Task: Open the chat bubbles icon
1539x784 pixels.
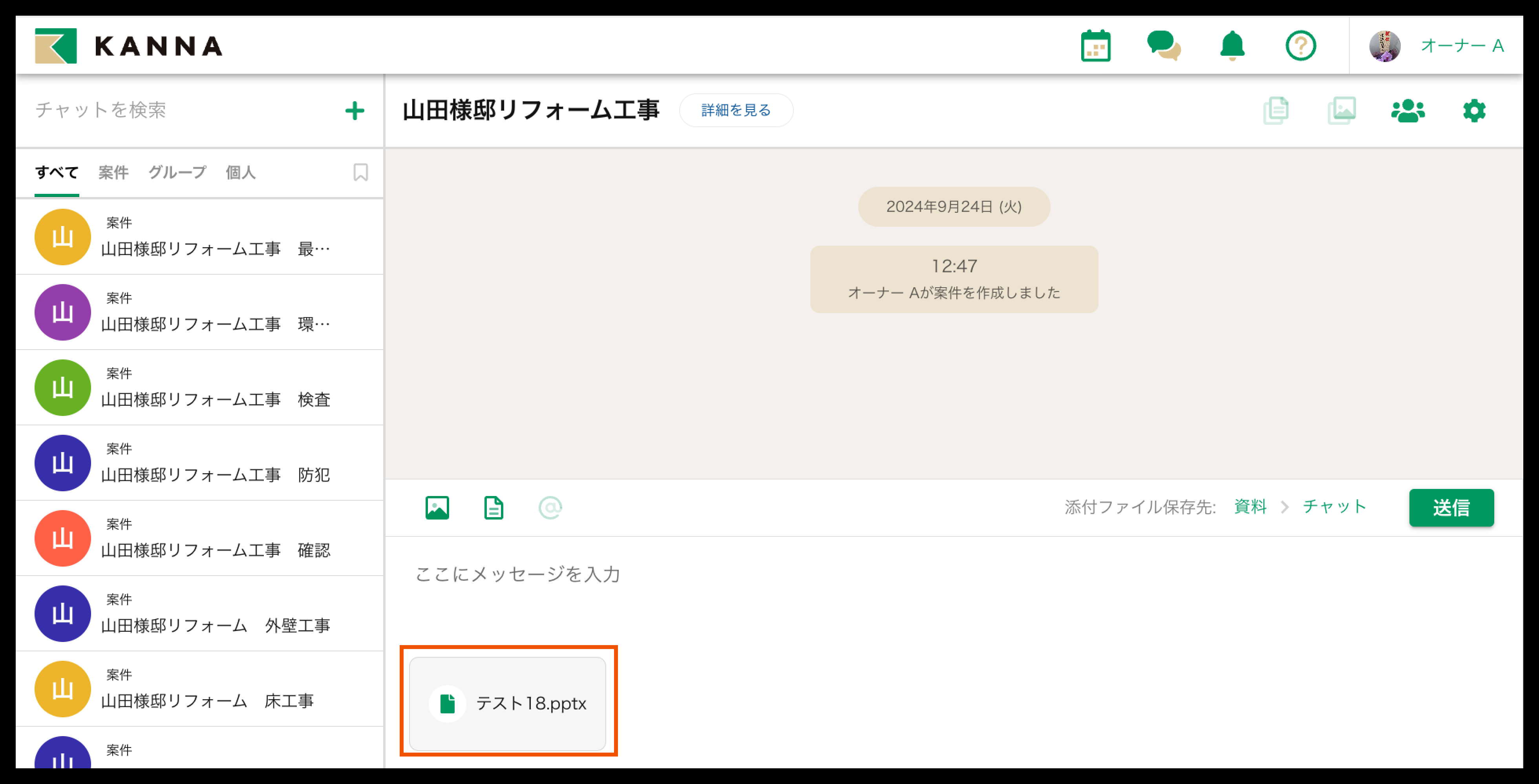Action: tap(1163, 46)
